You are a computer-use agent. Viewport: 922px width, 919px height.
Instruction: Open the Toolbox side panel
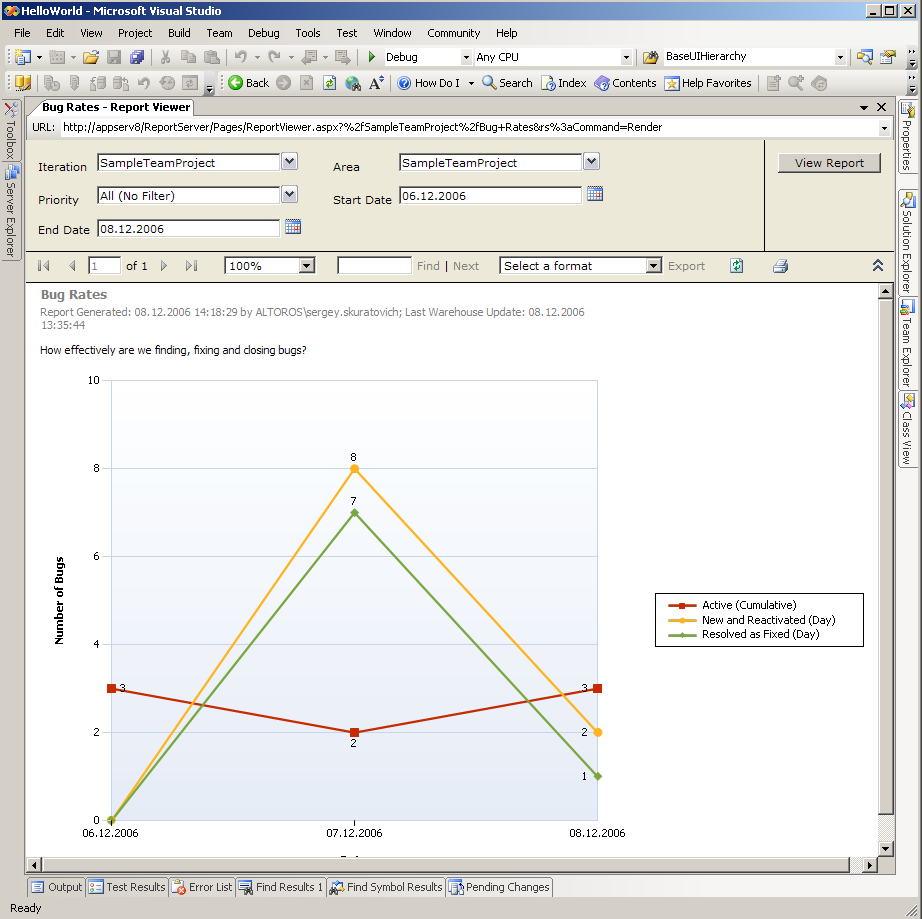(x=11, y=130)
